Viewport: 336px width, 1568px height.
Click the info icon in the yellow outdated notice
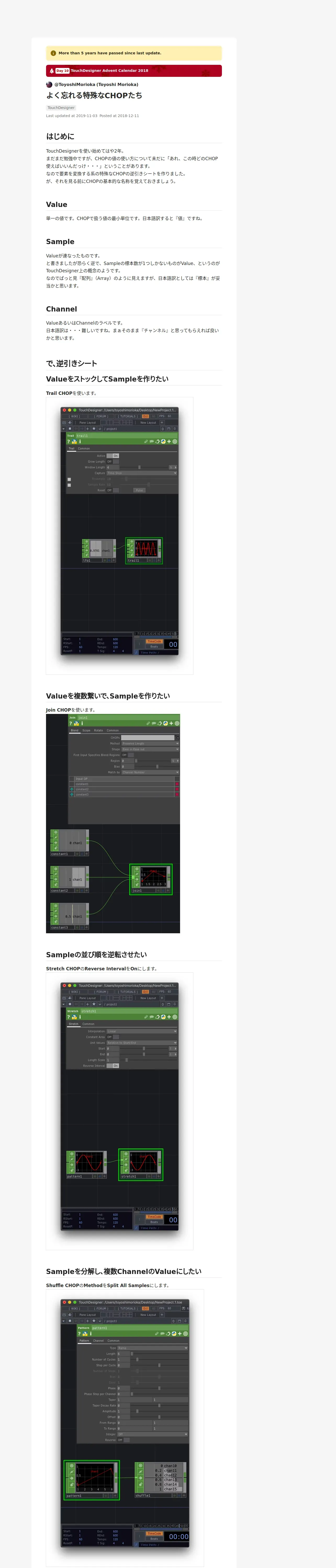[x=53, y=53]
